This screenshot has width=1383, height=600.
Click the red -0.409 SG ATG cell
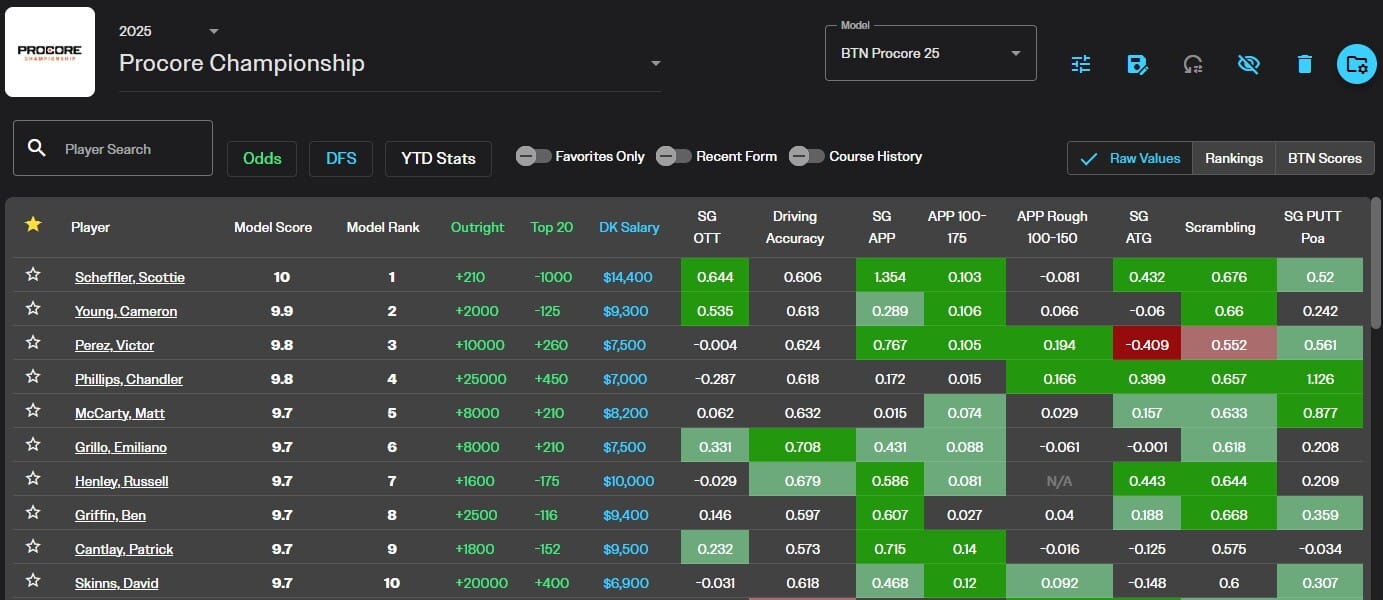[1146, 345]
